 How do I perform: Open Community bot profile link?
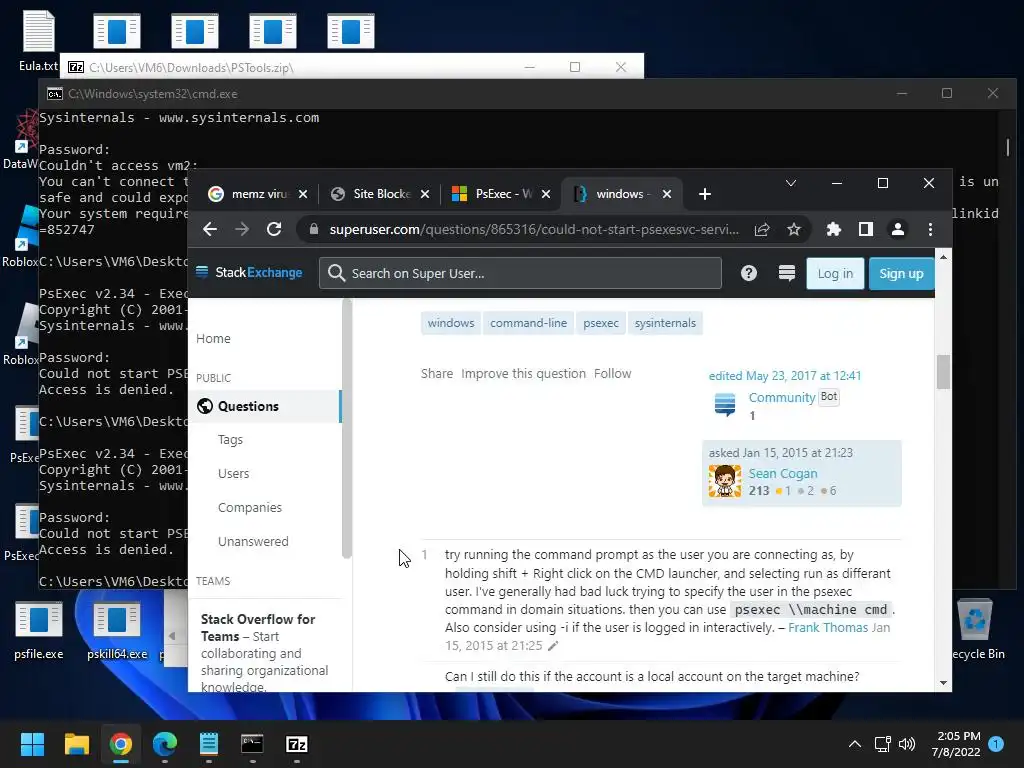782,397
